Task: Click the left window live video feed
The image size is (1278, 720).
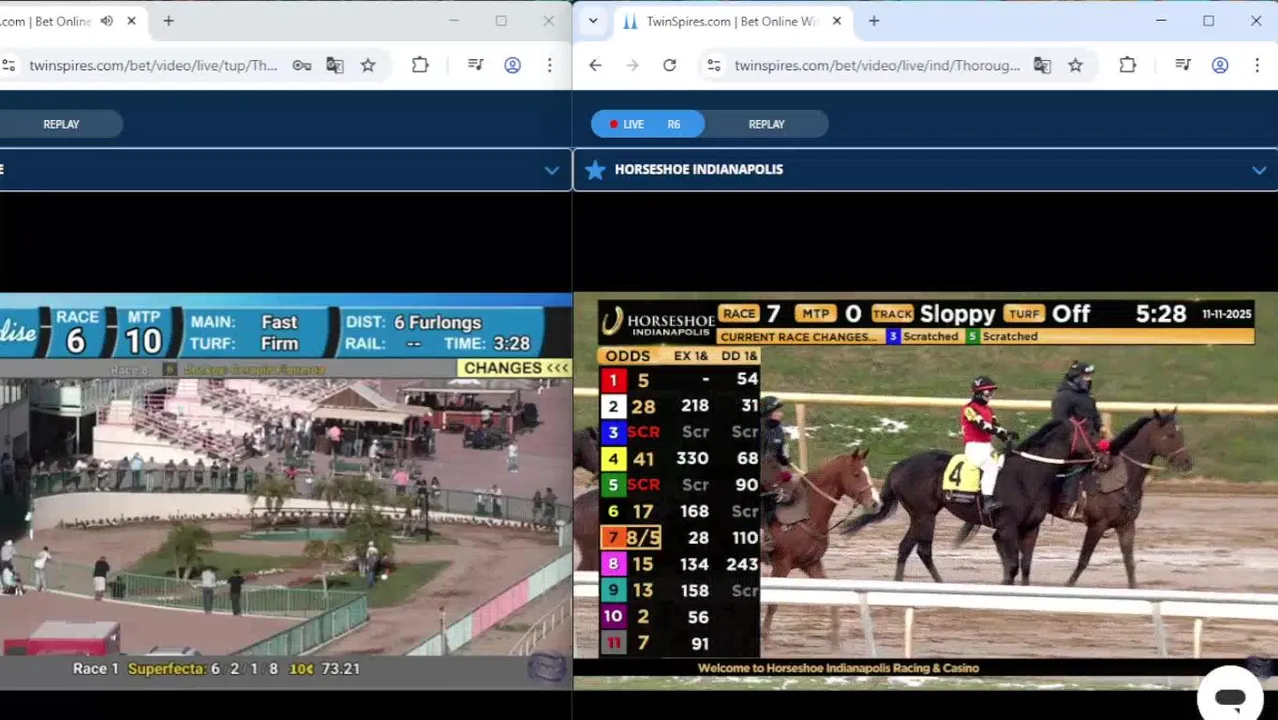Action: coord(286,491)
